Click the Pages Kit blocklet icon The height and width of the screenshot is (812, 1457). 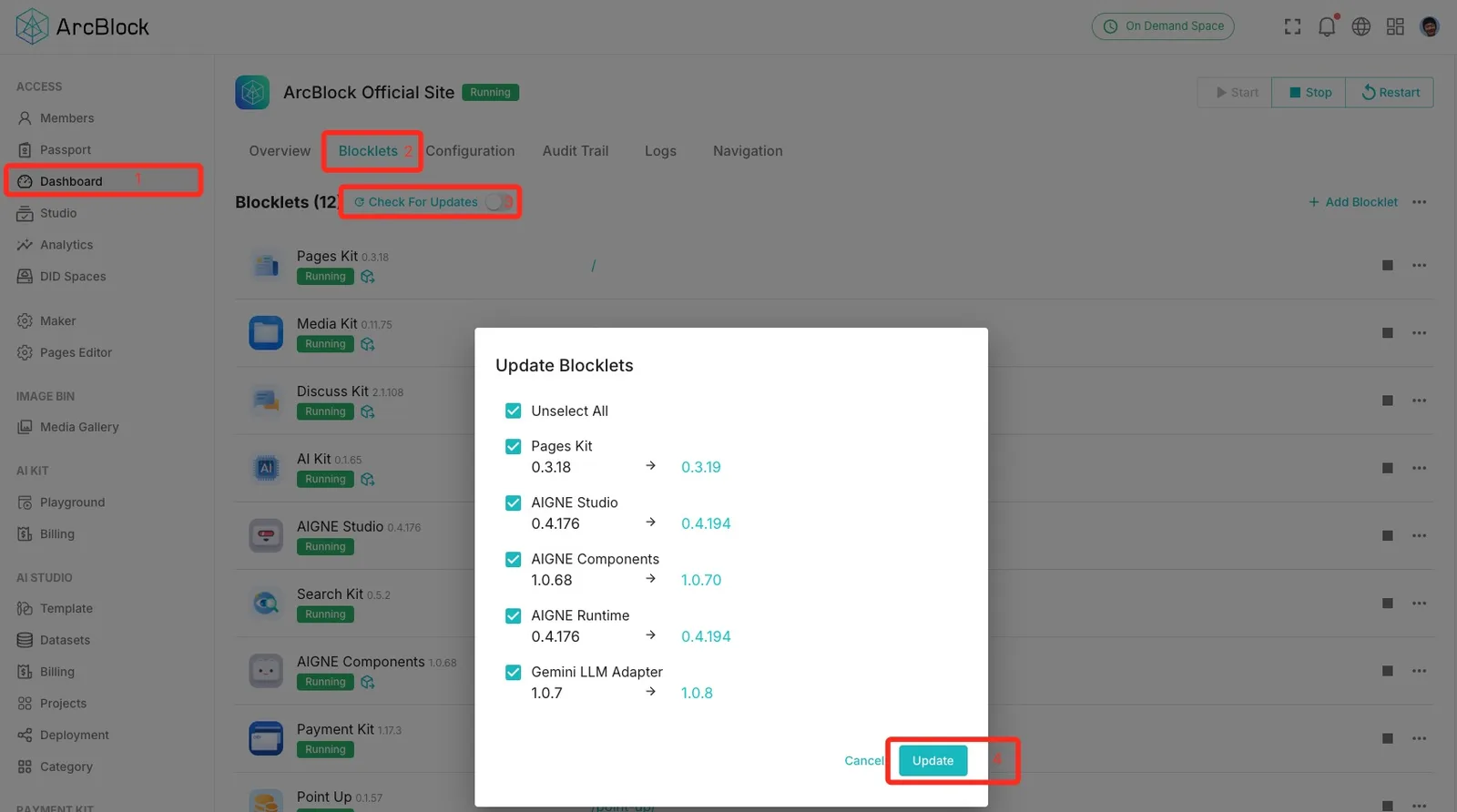click(x=266, y=266)
